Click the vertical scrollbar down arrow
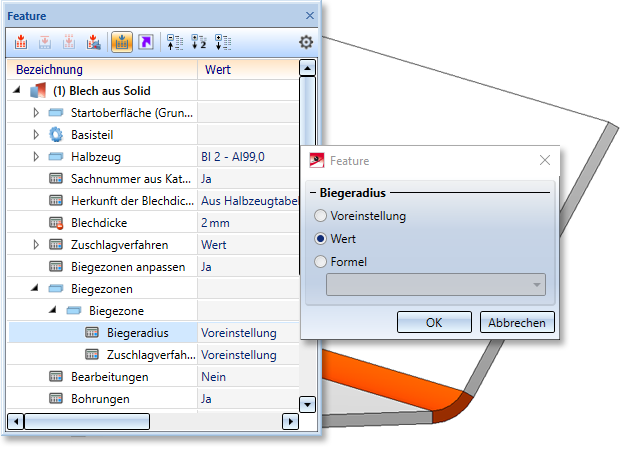The height and width of the screenshot is (454, 628). (307, 404)
